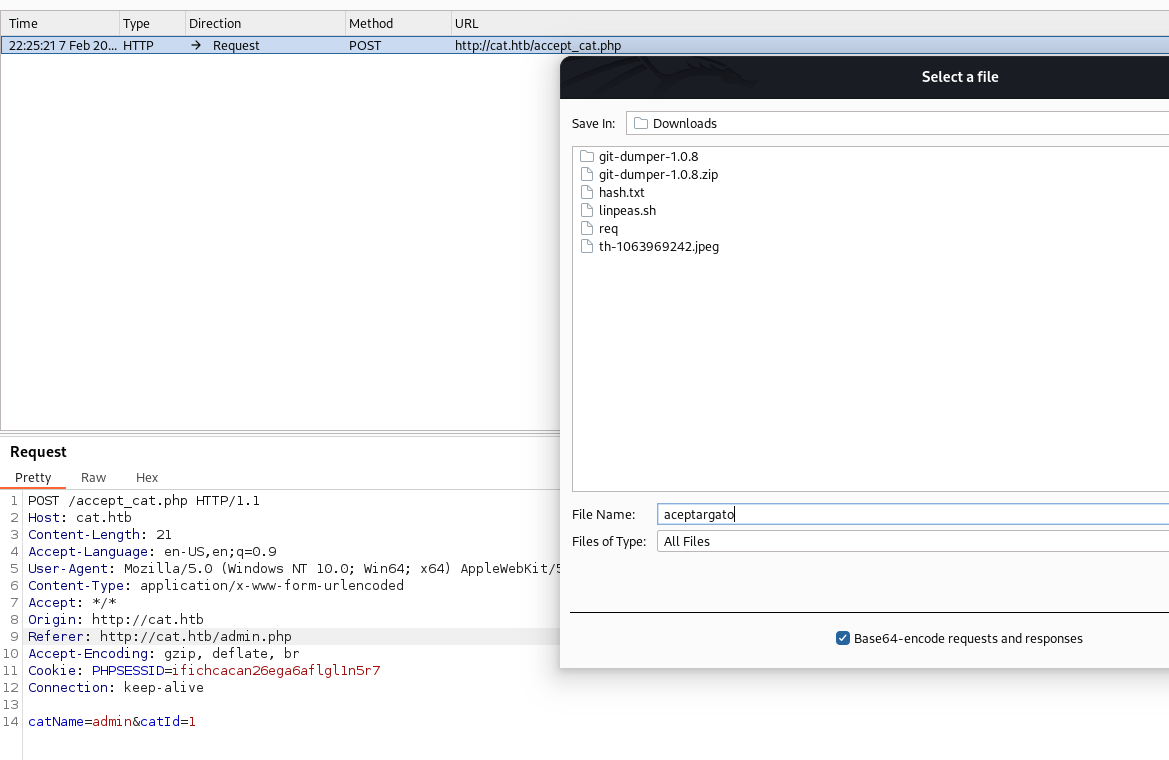Select the hash.txt file

point(621,192)
